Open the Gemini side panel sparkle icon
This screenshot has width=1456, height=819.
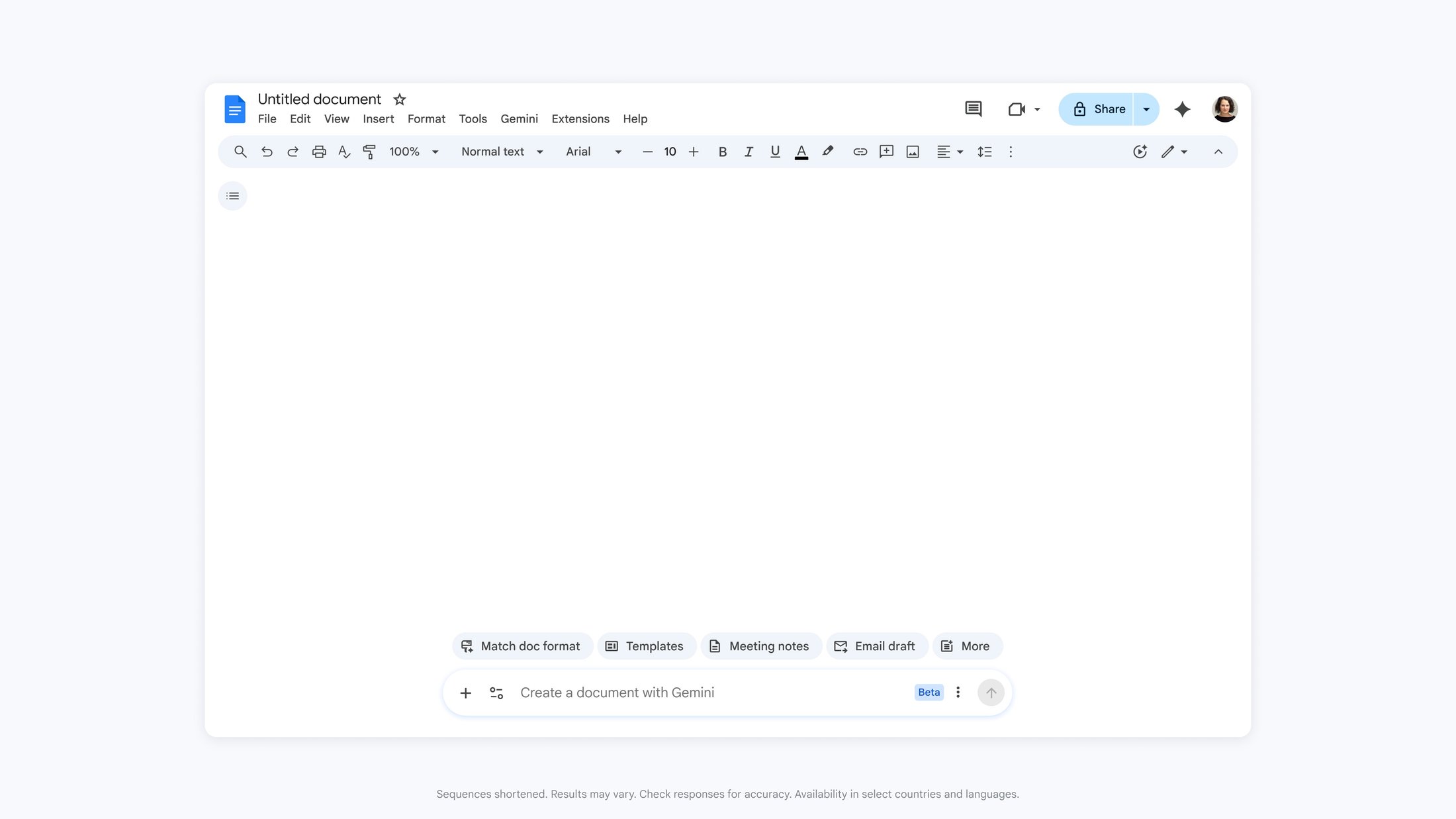click(1182, 109)
